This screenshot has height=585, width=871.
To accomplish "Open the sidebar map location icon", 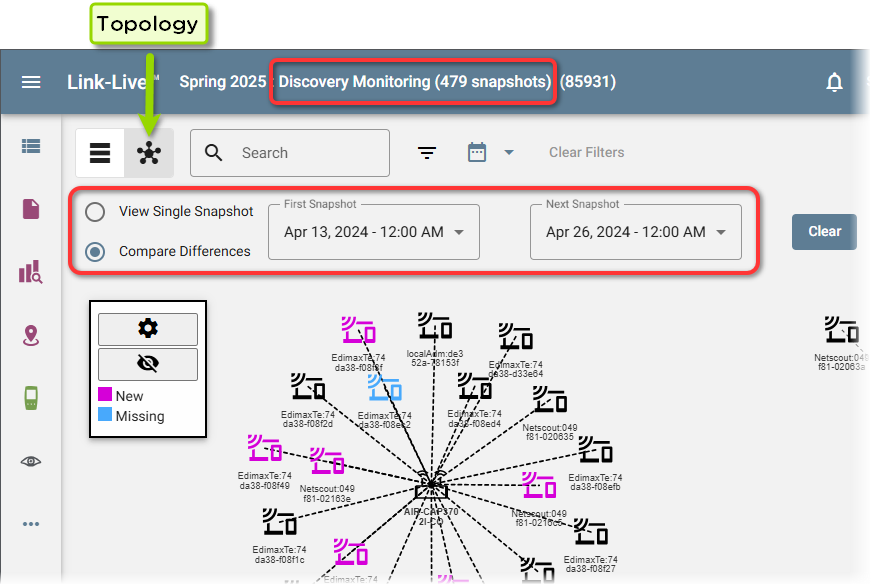I will click(x=31, y=335).
